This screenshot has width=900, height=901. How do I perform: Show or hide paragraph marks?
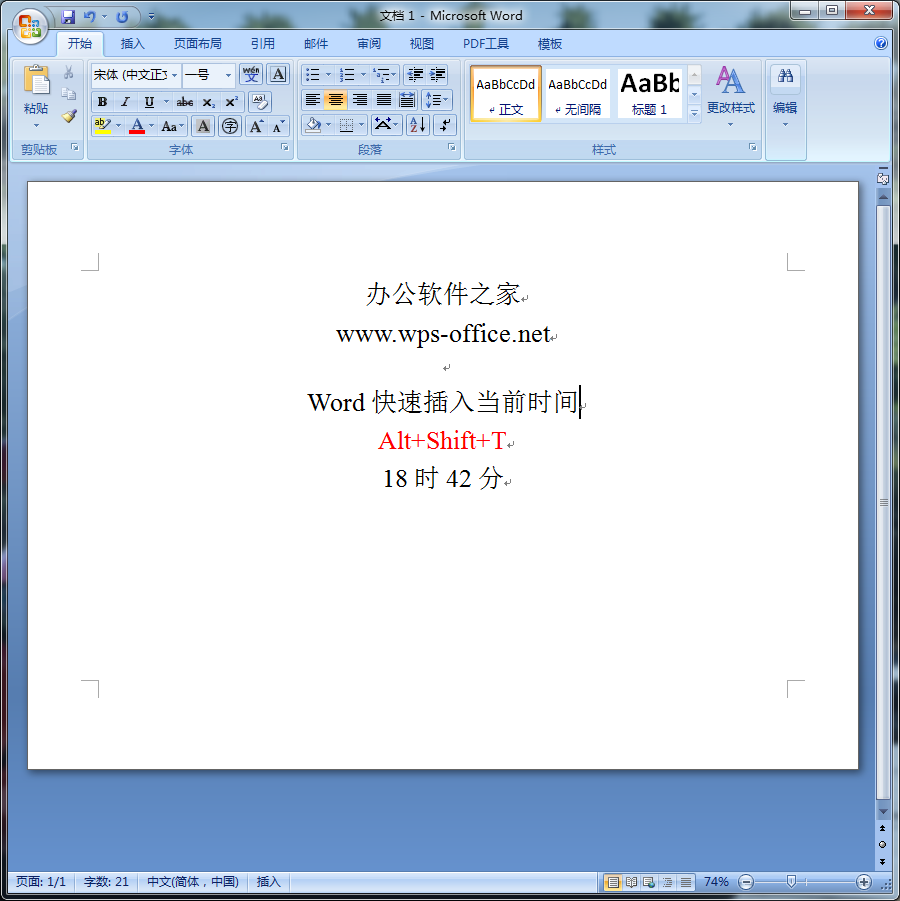coord(445,125)
